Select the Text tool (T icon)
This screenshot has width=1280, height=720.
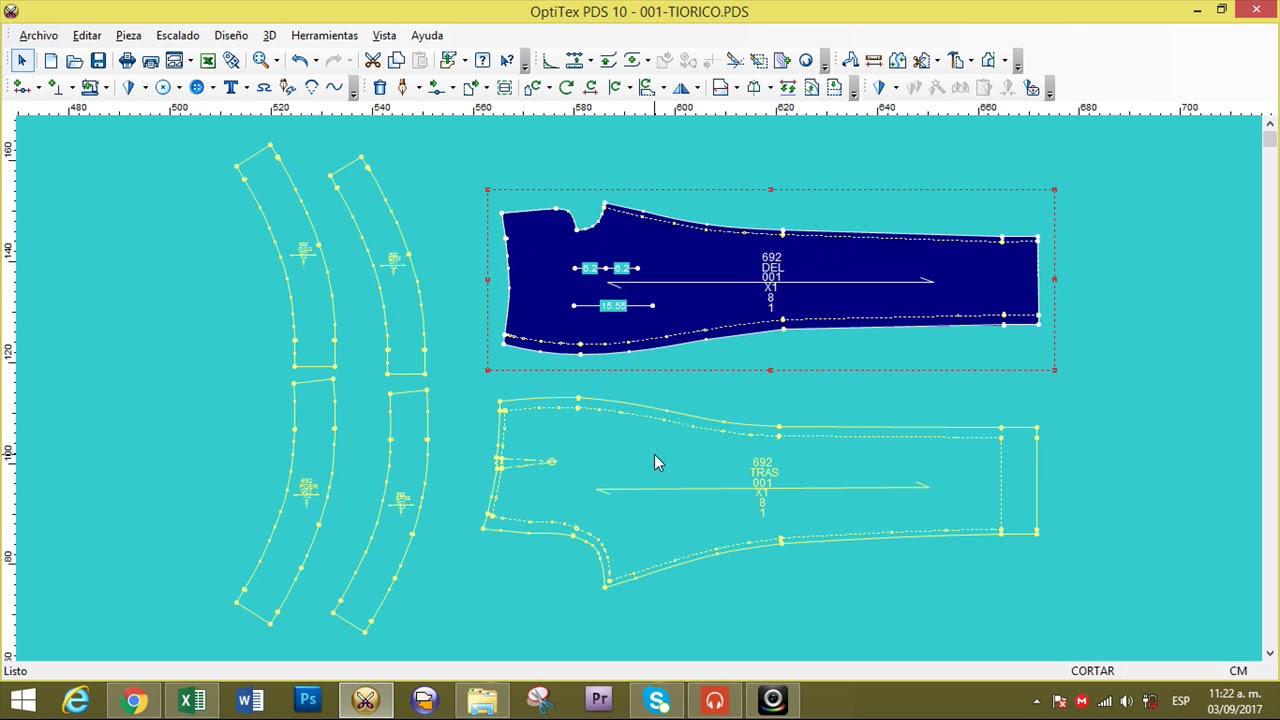tap(230, 88)
